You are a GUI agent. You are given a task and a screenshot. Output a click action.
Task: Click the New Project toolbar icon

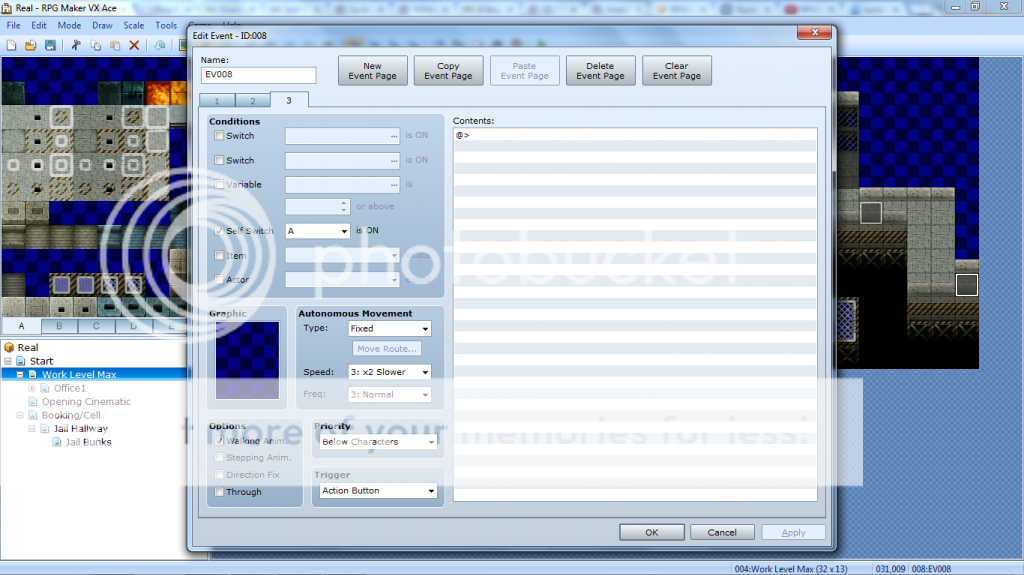tap(11, 45)
